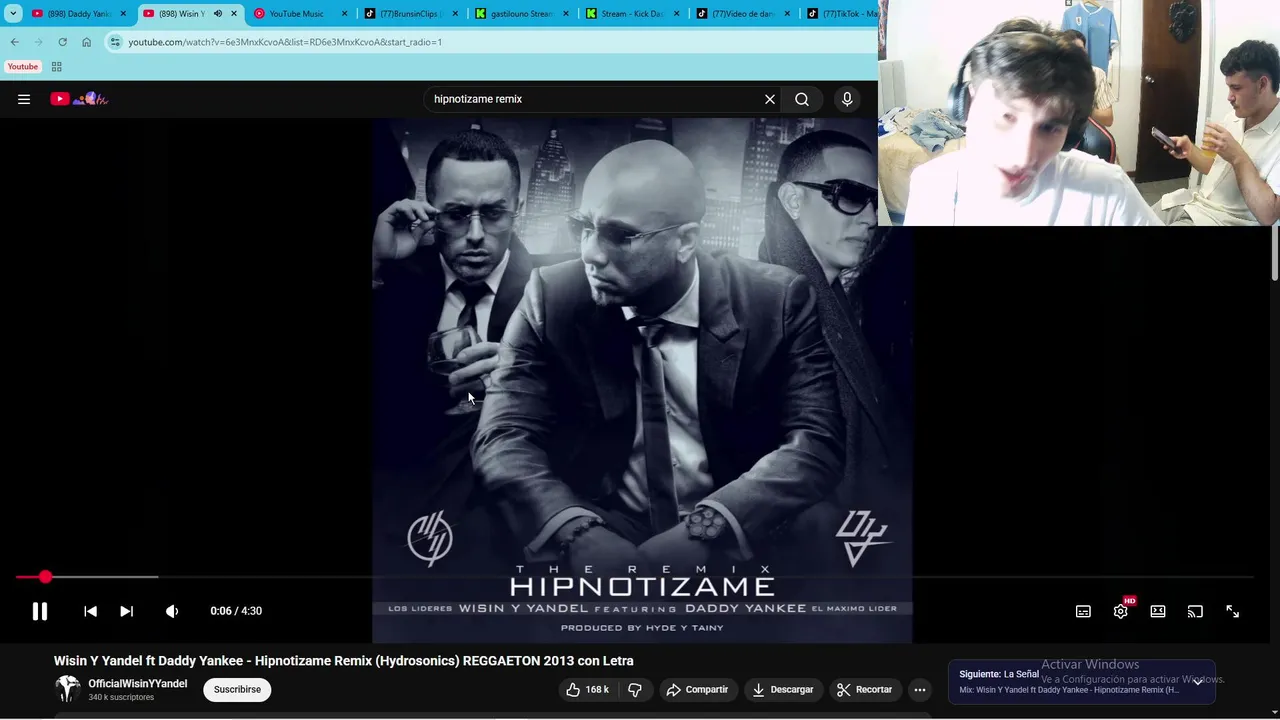Screen dimensions: 1280x720
Task: Expand the Siguiente playlist panel chevron
Action: pyautogui.click(x=1198, y=681)
